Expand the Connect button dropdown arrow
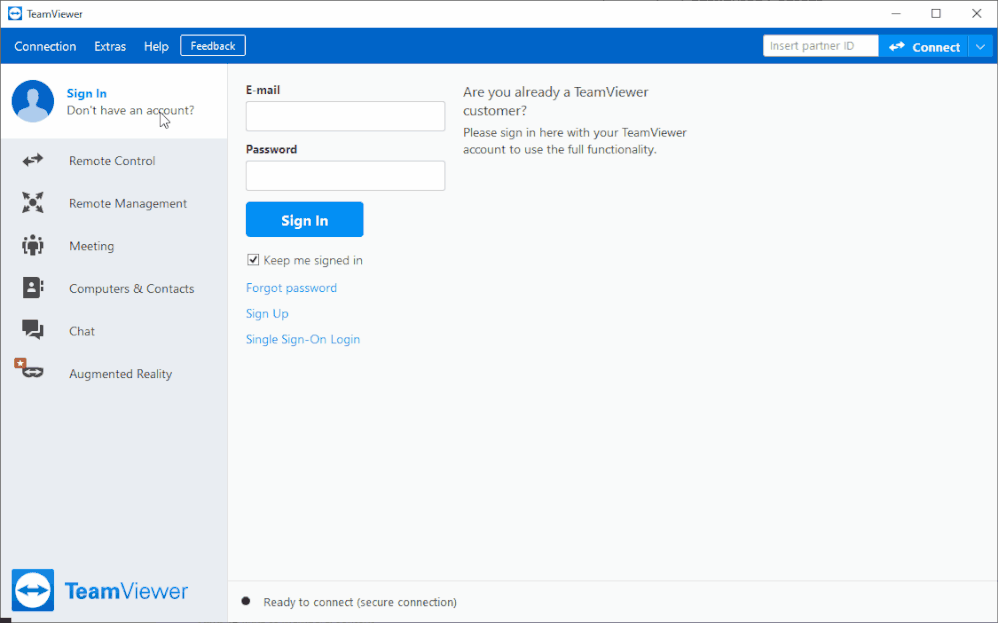The image size is (998, 623). (980, 46)
